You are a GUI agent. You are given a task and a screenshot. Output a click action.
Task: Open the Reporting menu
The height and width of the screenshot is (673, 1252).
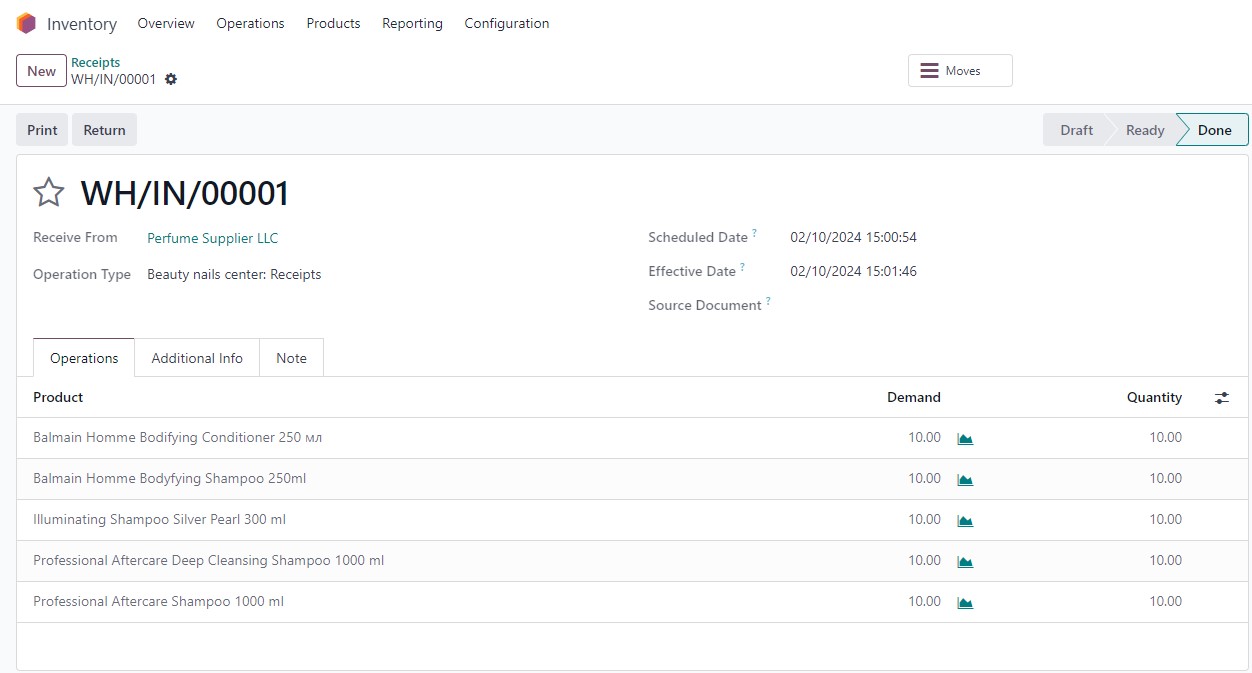click(x=412, y=23)
